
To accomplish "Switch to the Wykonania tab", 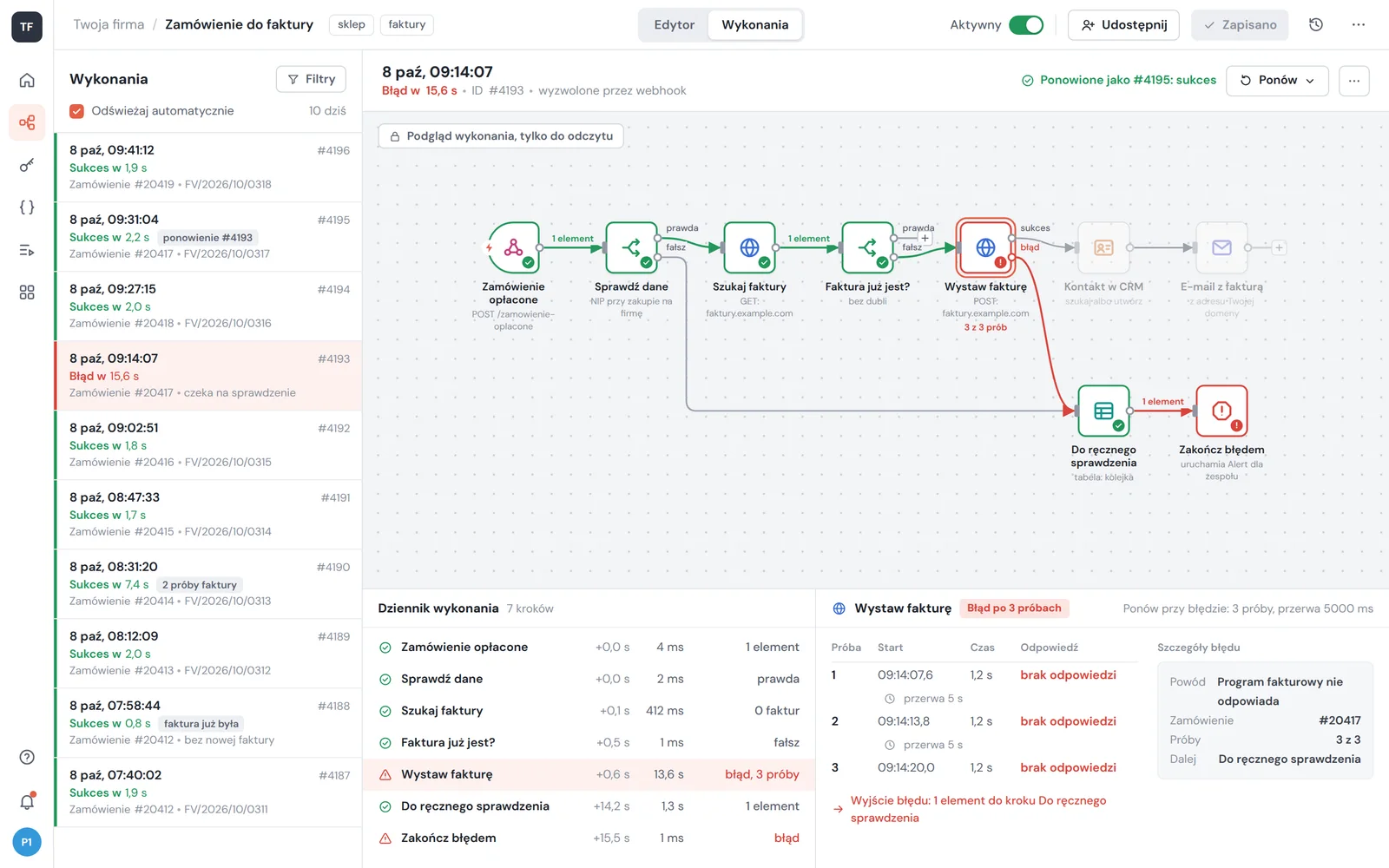I will click(754, 25).
